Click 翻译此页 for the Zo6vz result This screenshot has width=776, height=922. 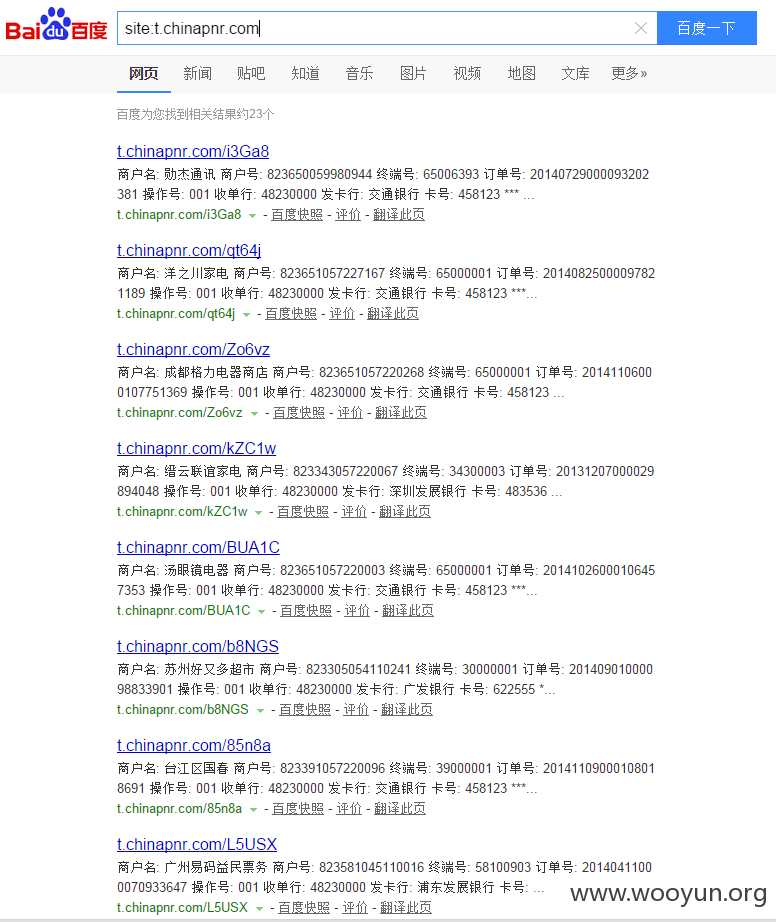coord(401,413)
